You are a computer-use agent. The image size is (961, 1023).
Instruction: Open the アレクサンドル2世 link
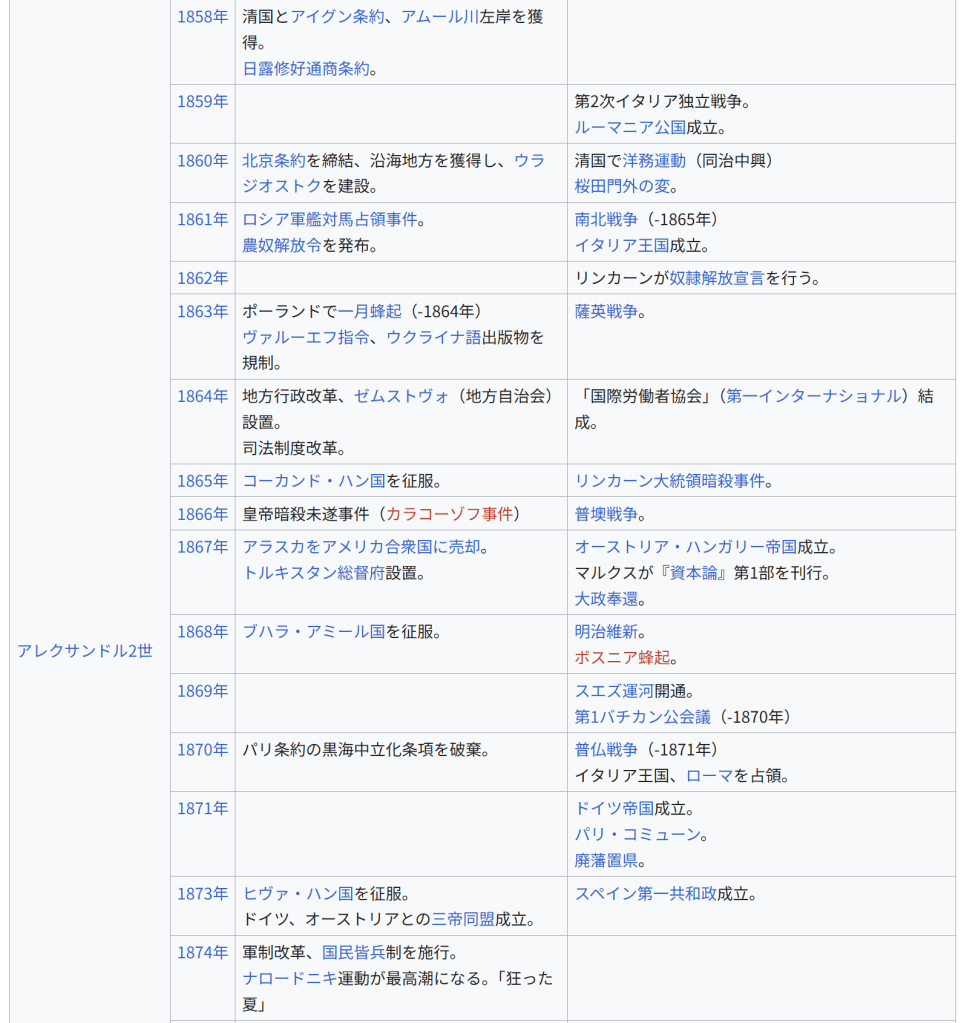pos(85,651)
